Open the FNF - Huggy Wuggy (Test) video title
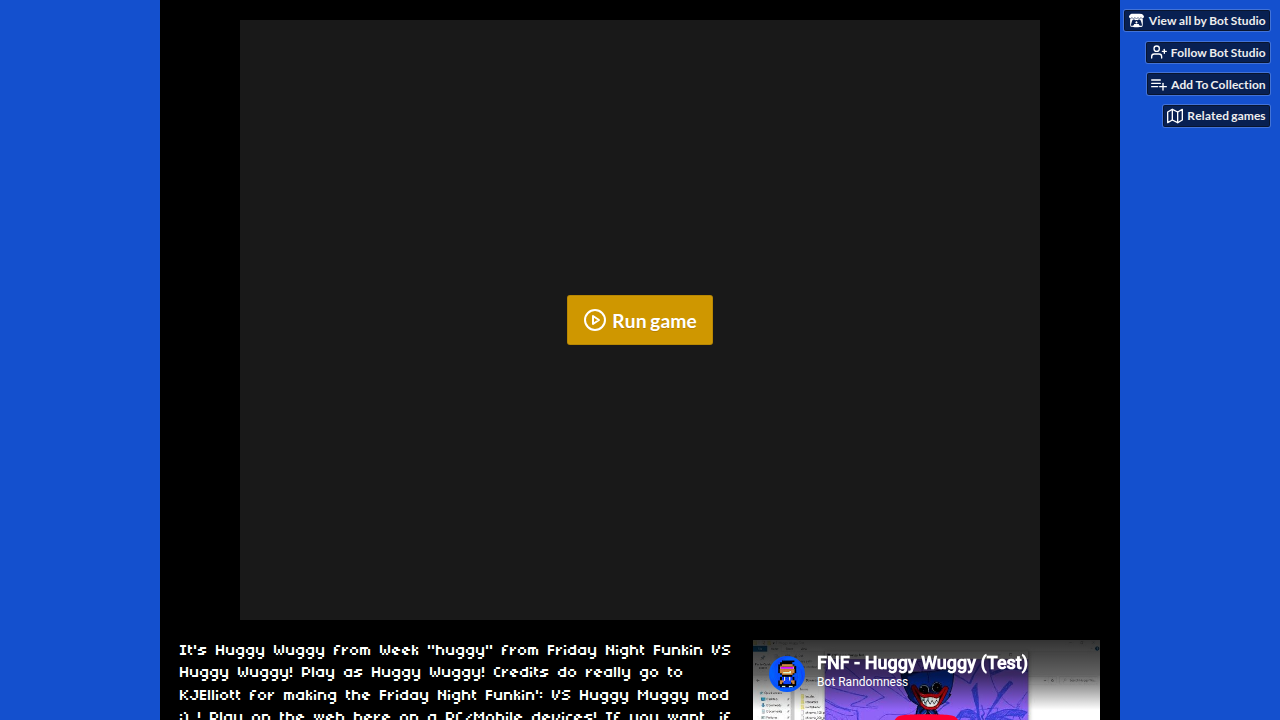 922,663
